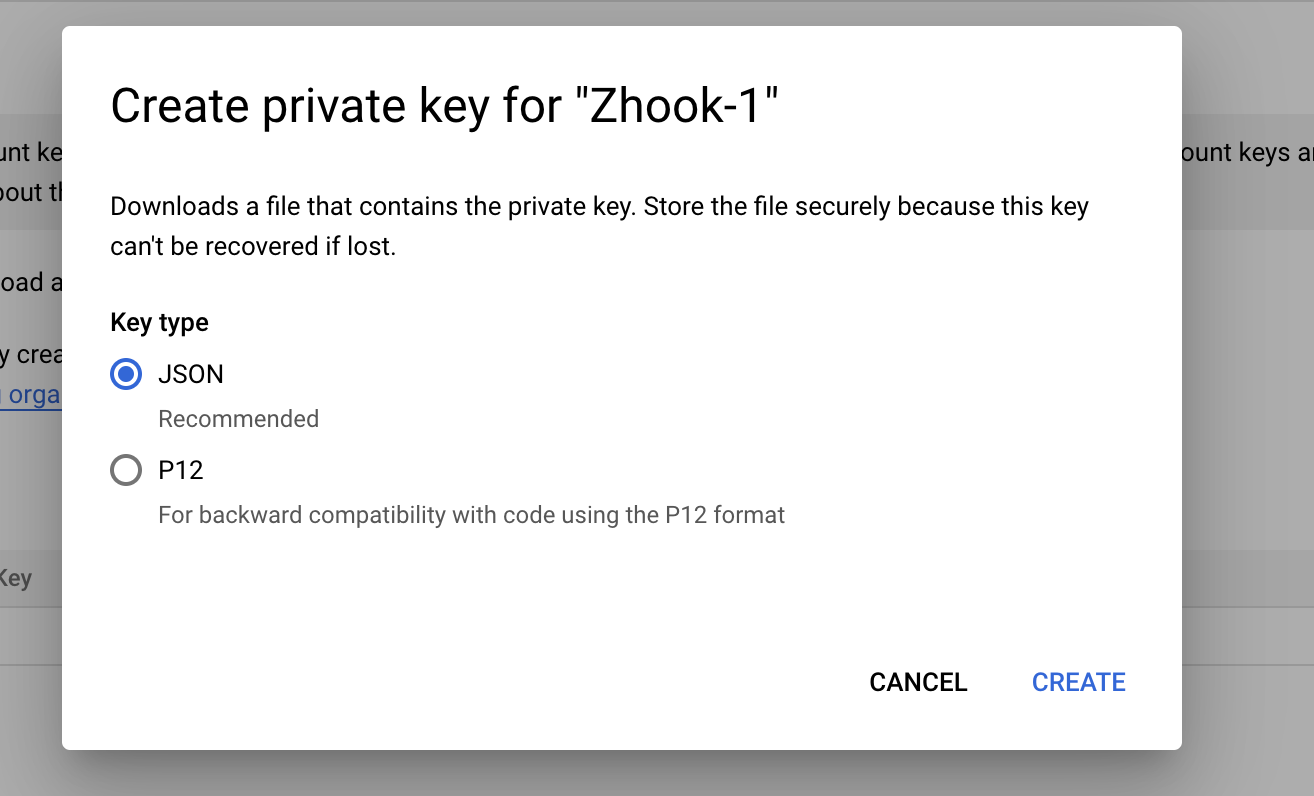Click the "can't be recovered if lost" line
The width and height of the screenshot is (1314, 796).
point(253,246)
